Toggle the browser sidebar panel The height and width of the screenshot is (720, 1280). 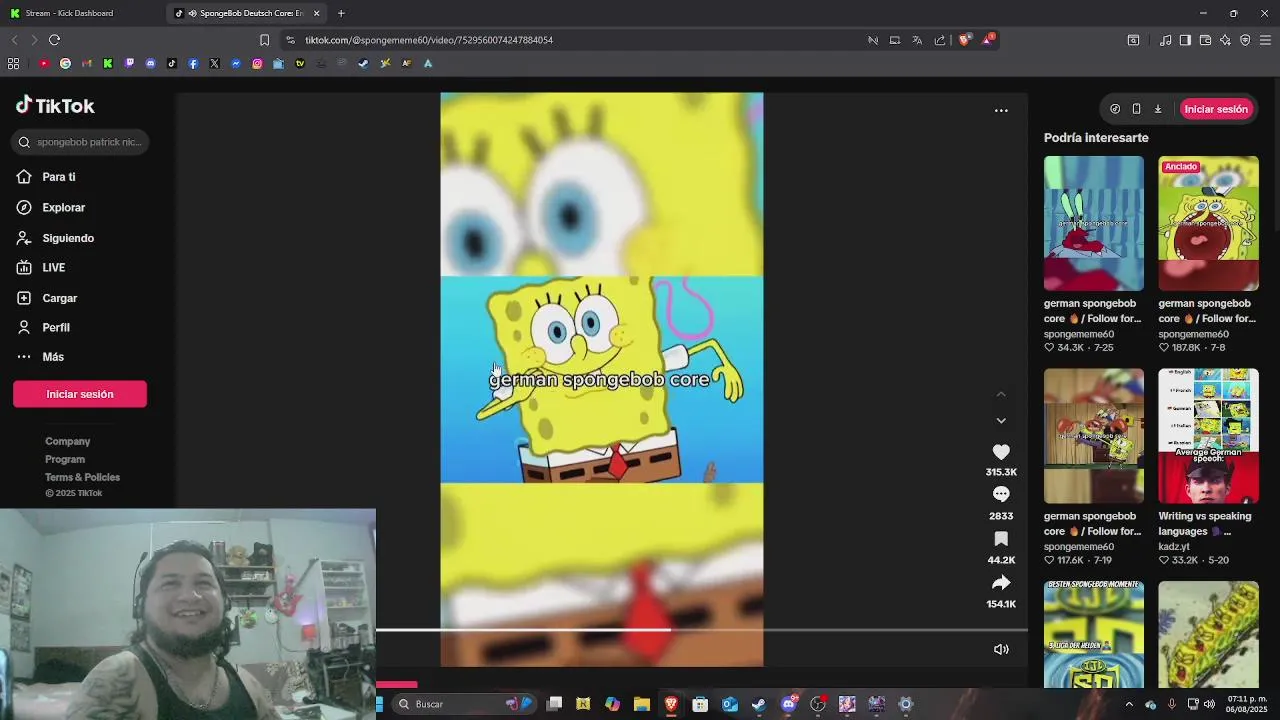point(1185,40)
